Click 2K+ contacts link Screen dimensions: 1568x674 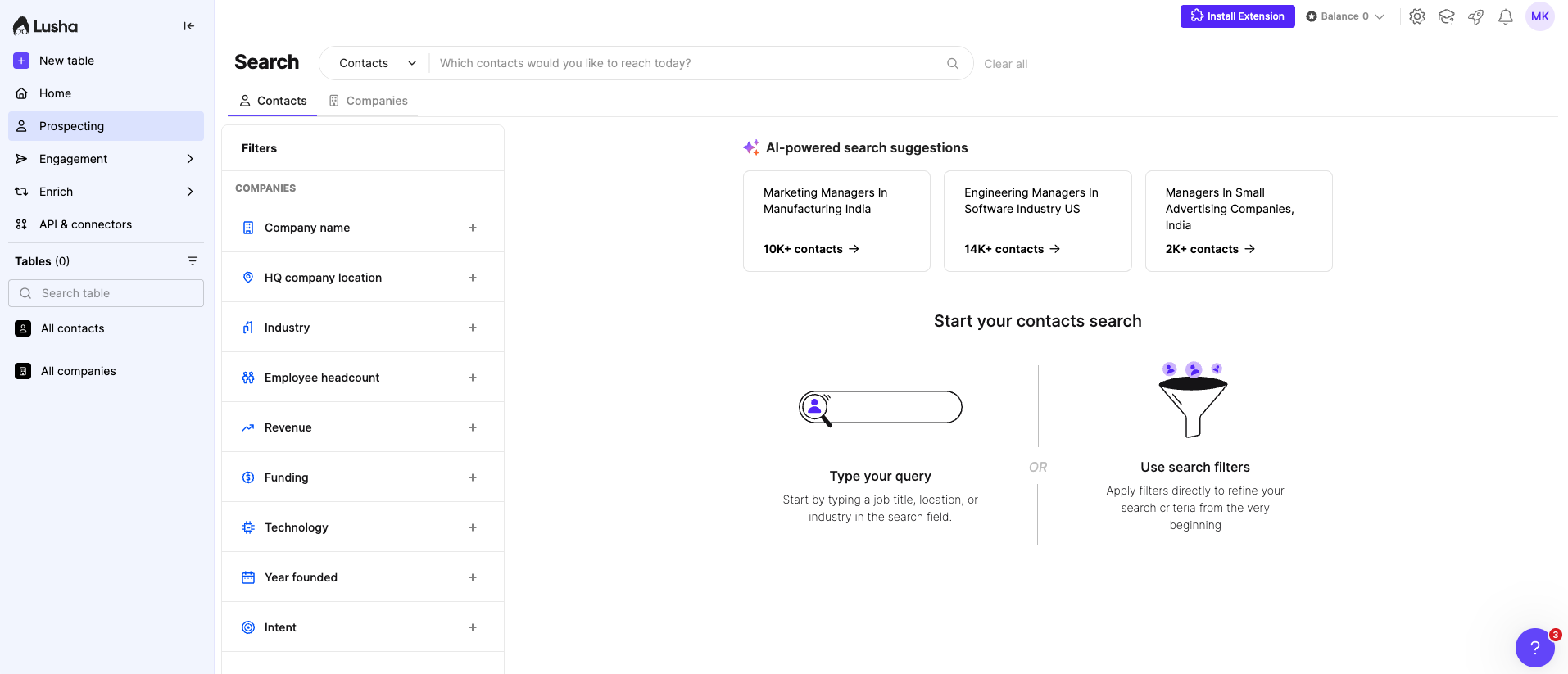pyautogui.click(x=1211, y=249)
